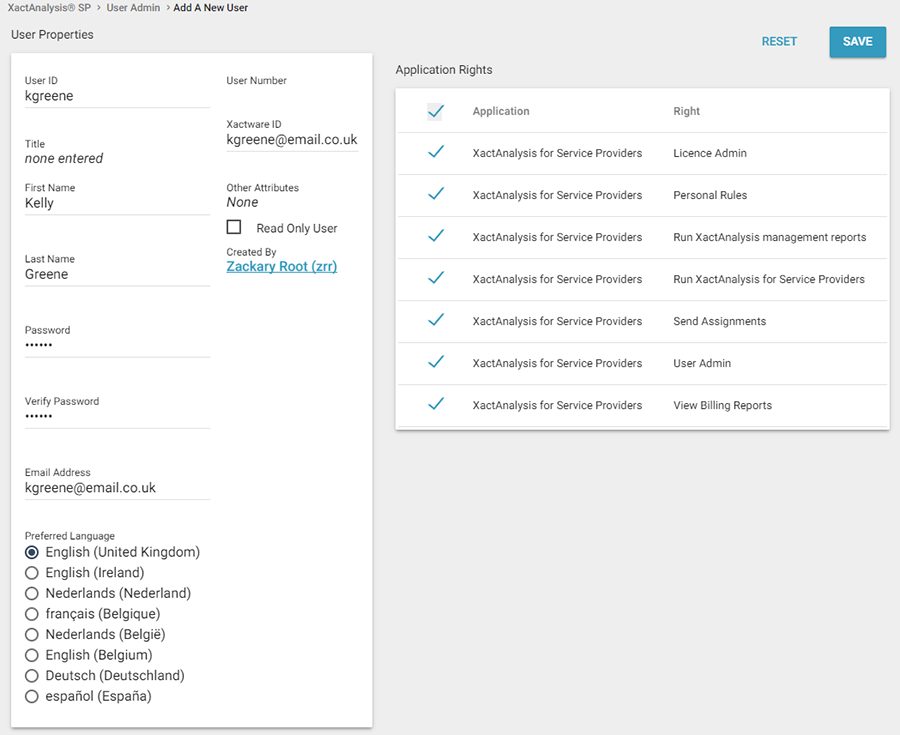Select Nederlands (Nederland) language
This screenshot has height=735, width=900.
32,593
